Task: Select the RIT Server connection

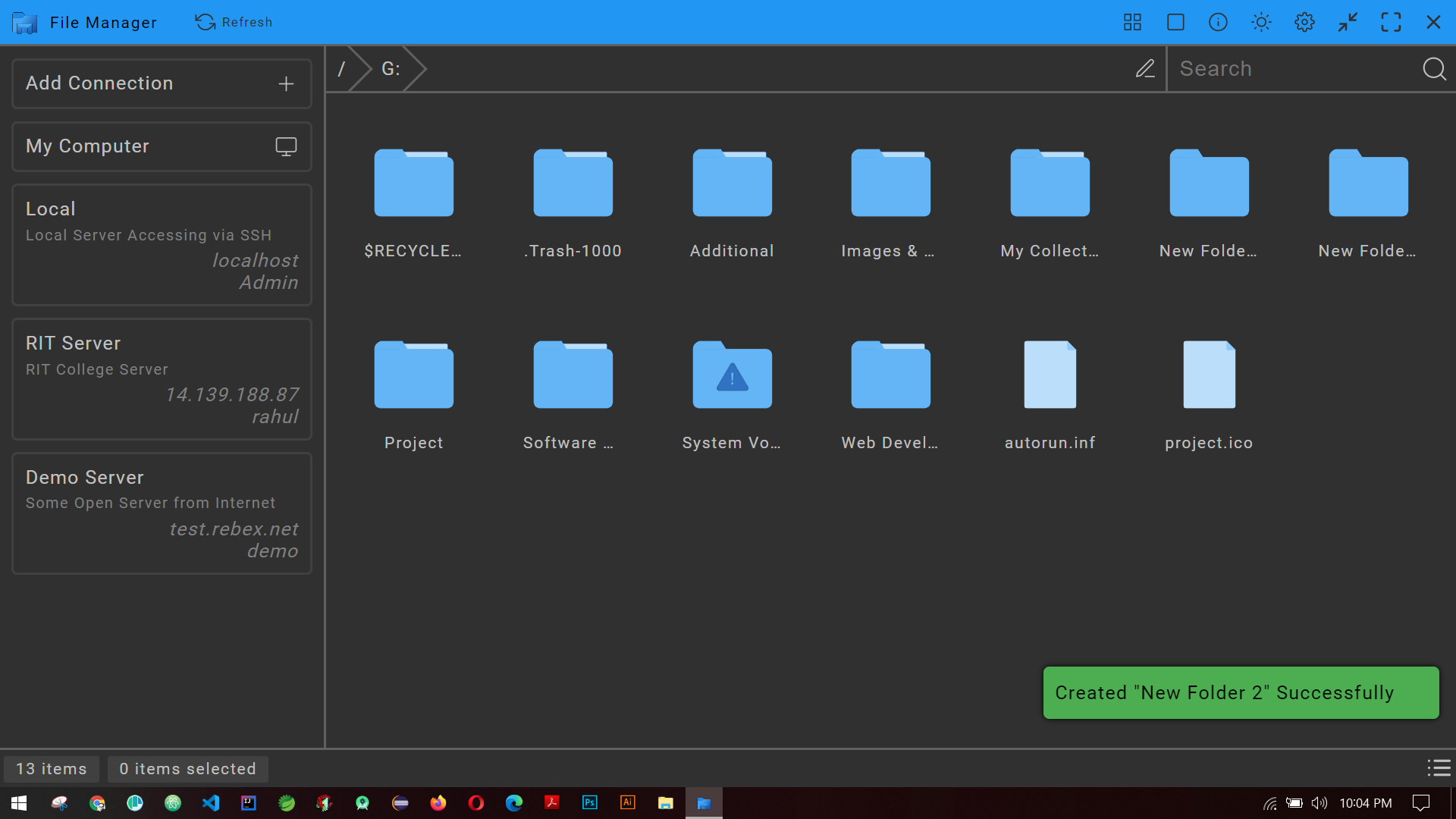Action: [x=162, y=379]
